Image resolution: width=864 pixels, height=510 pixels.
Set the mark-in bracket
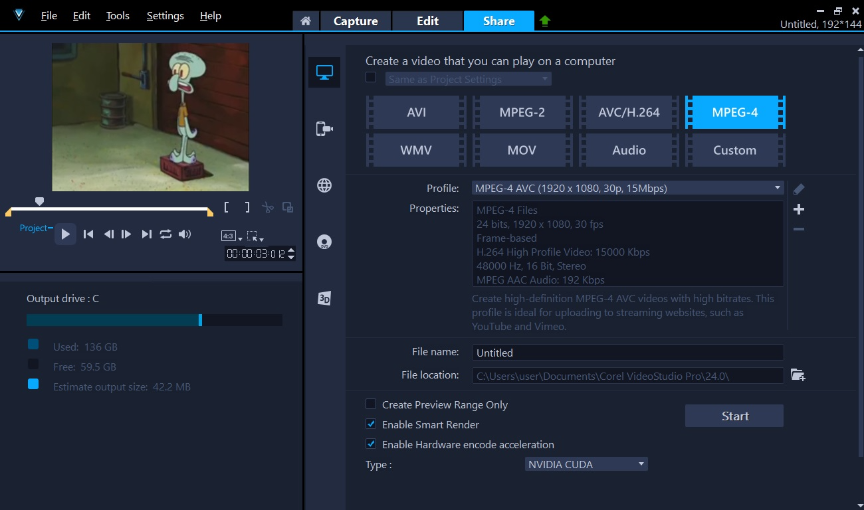pyautogui.click(x=226, y=207)
